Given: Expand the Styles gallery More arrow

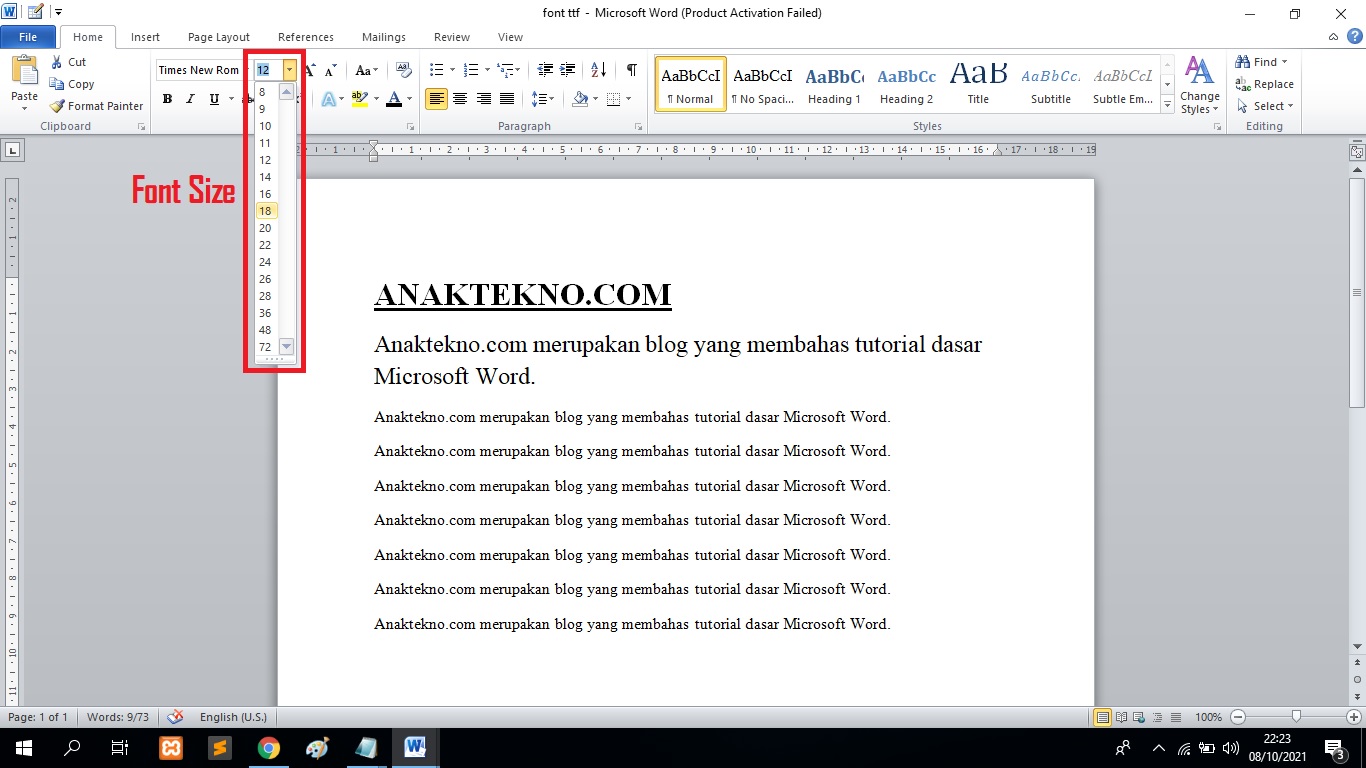Looking at the screenshot, I should (x=1167, y=103).
